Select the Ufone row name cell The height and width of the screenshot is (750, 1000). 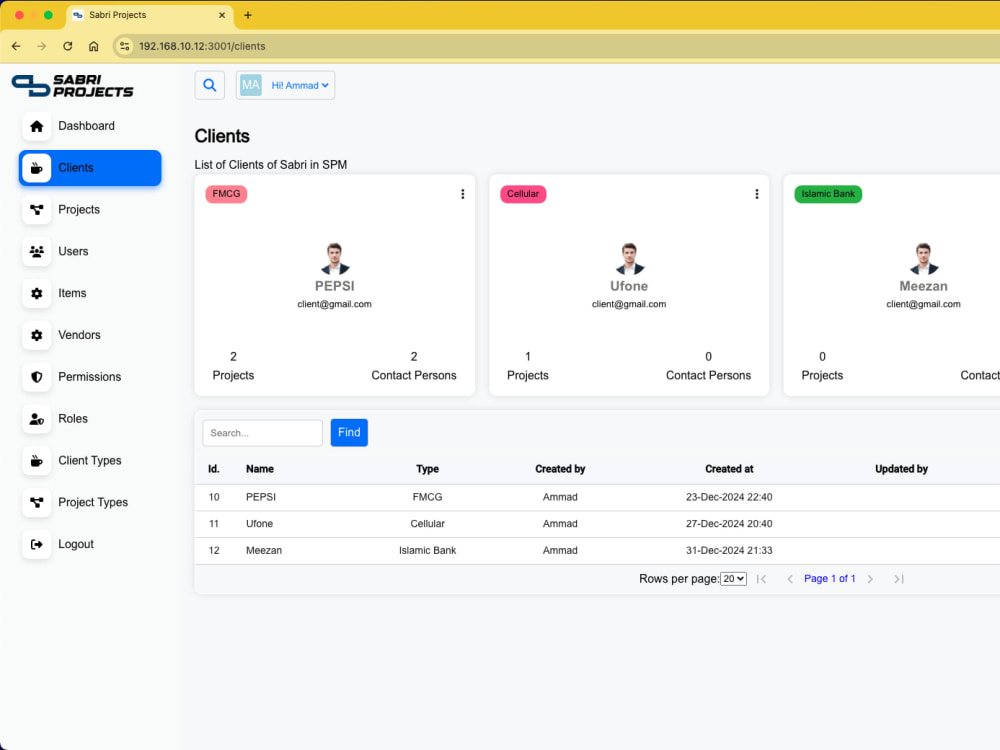pyautogui.click(x=259, y=524)
